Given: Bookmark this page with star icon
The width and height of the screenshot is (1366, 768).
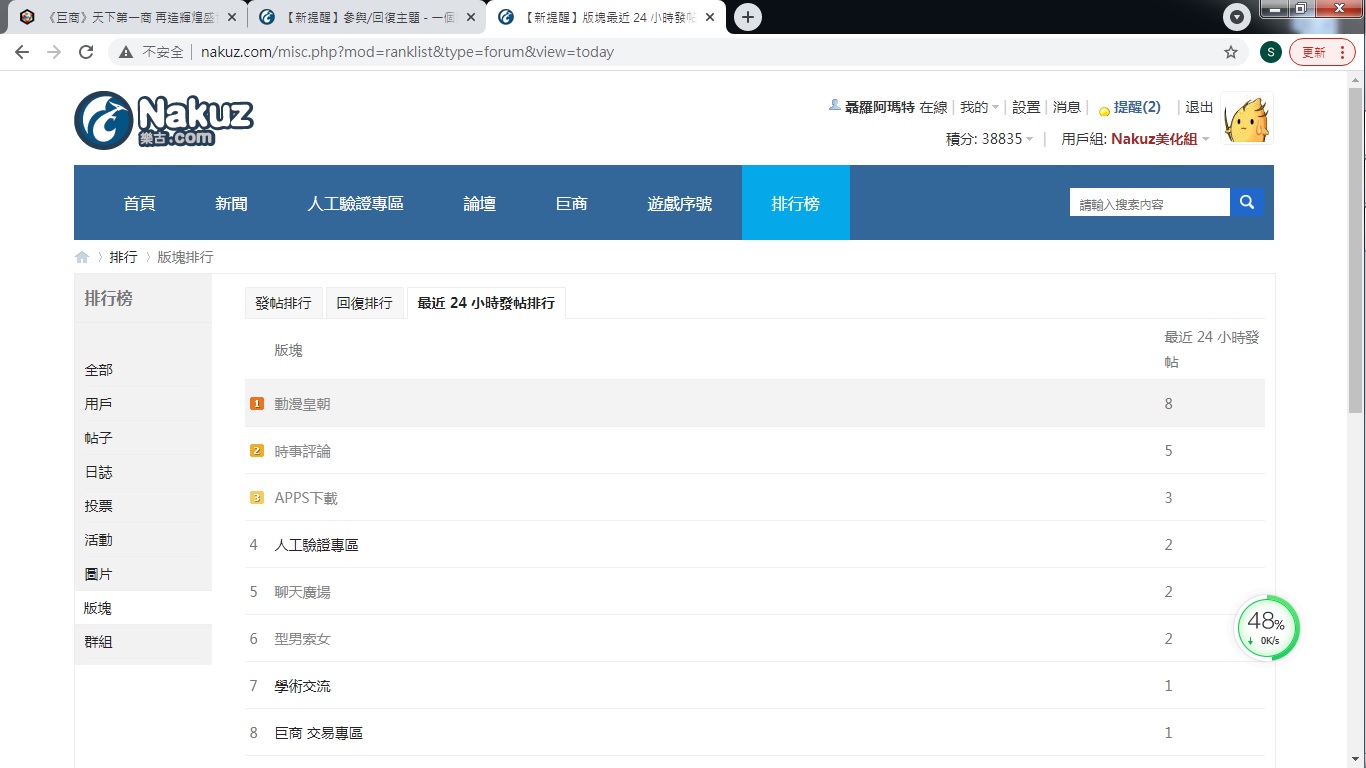Looking at the screenshot, I should pyautogui.click(x=1231, y=52).
